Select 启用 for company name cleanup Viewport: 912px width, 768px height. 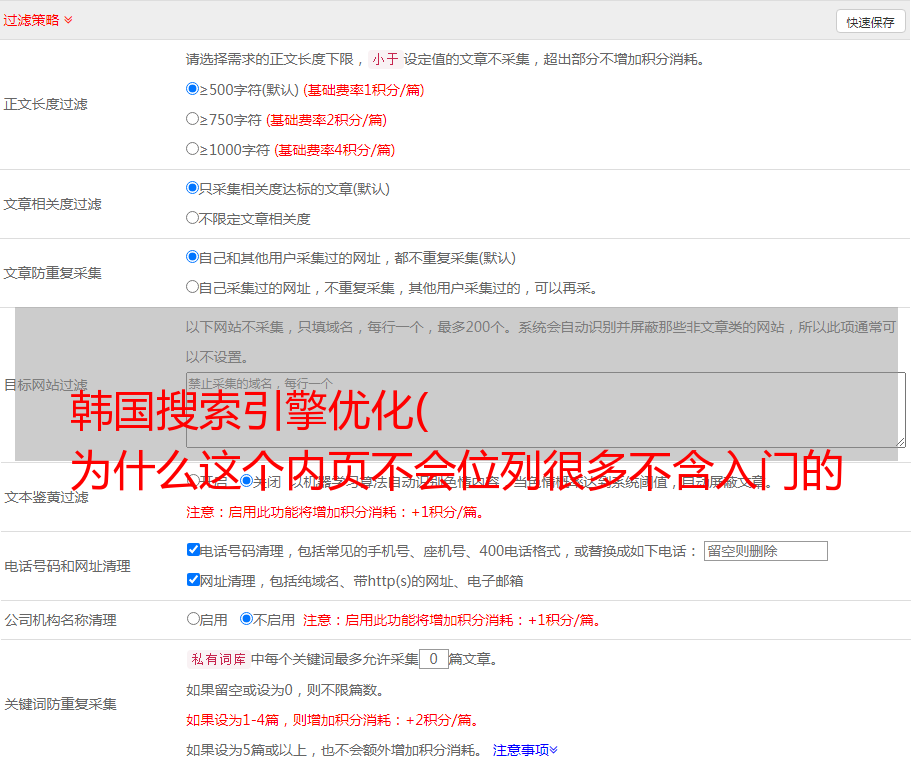193,618
